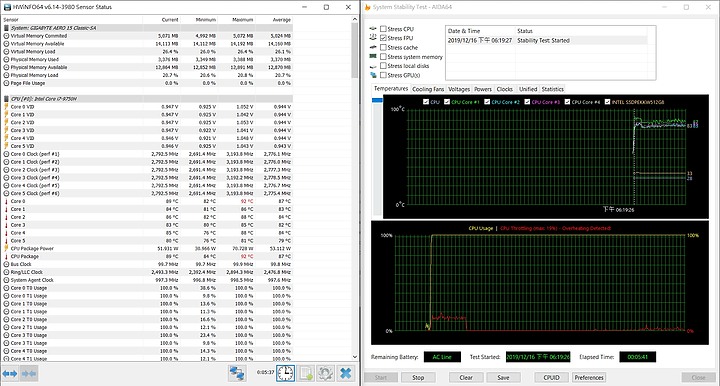Click the memory module icon beside Stress system memory
The height and width of the screenshot is (386, 720).
point(373,56)
